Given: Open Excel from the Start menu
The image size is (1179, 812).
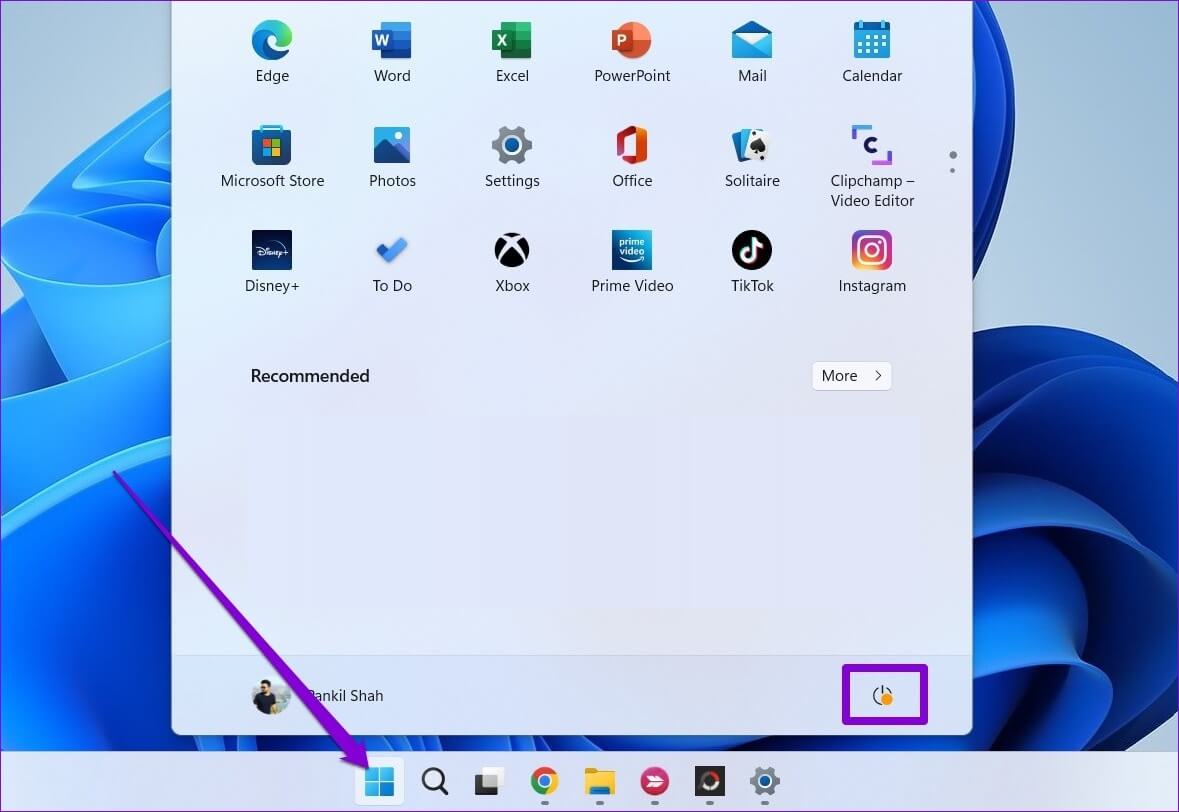Looking at the screenshot, I should point(512,51).
